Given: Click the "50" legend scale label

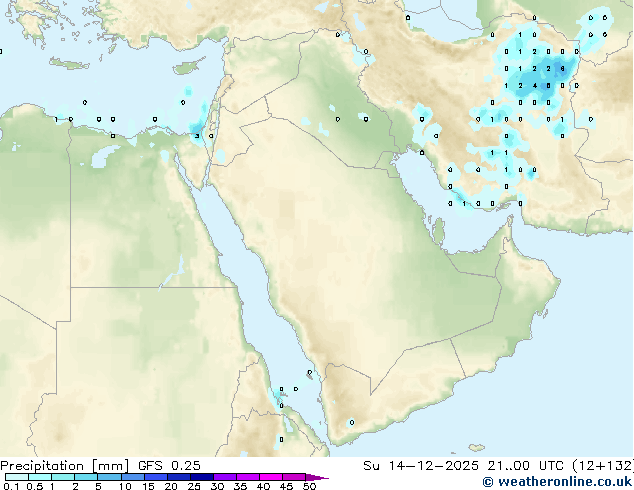Looking at the screenshot, I should [x=309, y=486].
